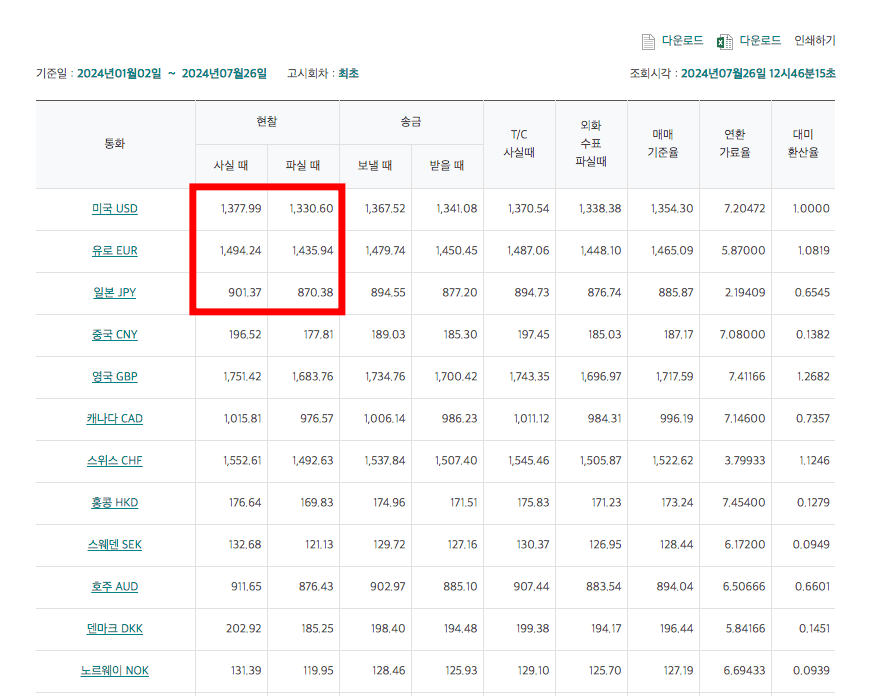Select EUR conversion rate 1.0819
The width and height of the screenshot is (869, 696).
click(x=814, y=251)
